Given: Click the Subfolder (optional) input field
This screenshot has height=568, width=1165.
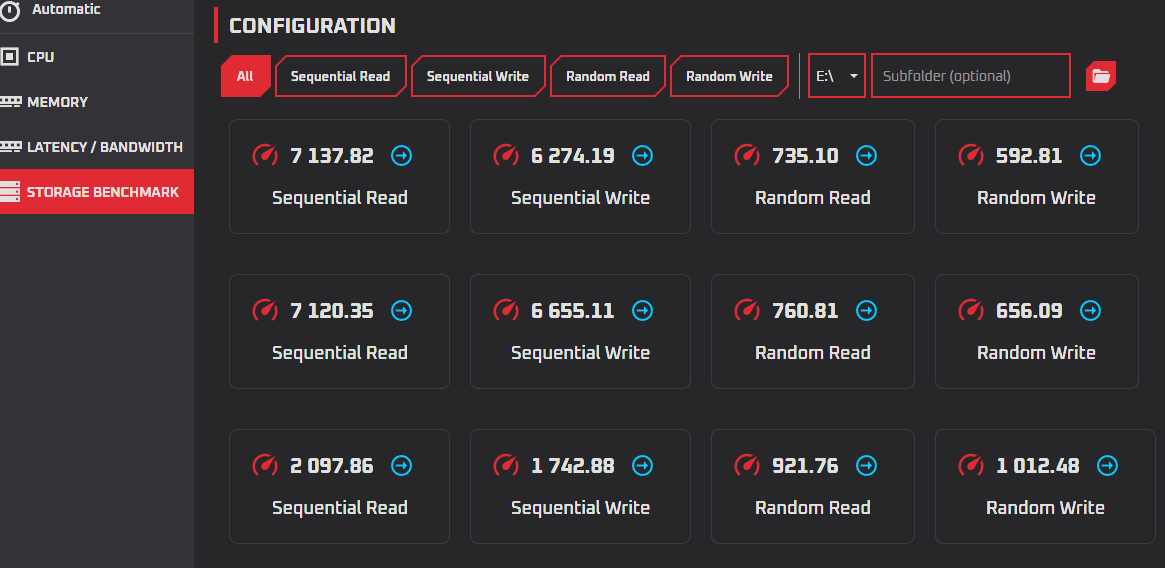Looking at the screenshot, I should pyautogui.click(x=970, y=76).
